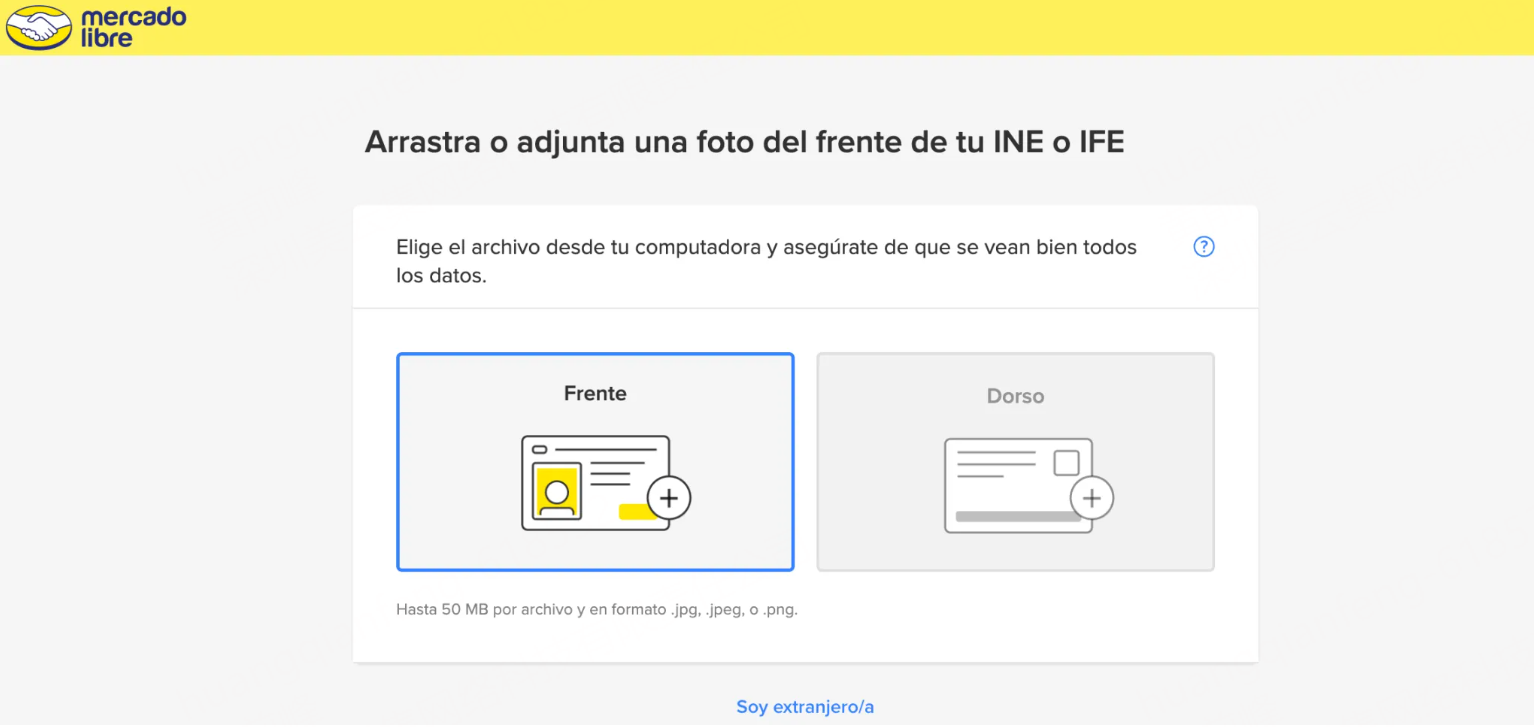Click the plus icon on Dorso card

pyautogui.click(x=1092, y=498)
